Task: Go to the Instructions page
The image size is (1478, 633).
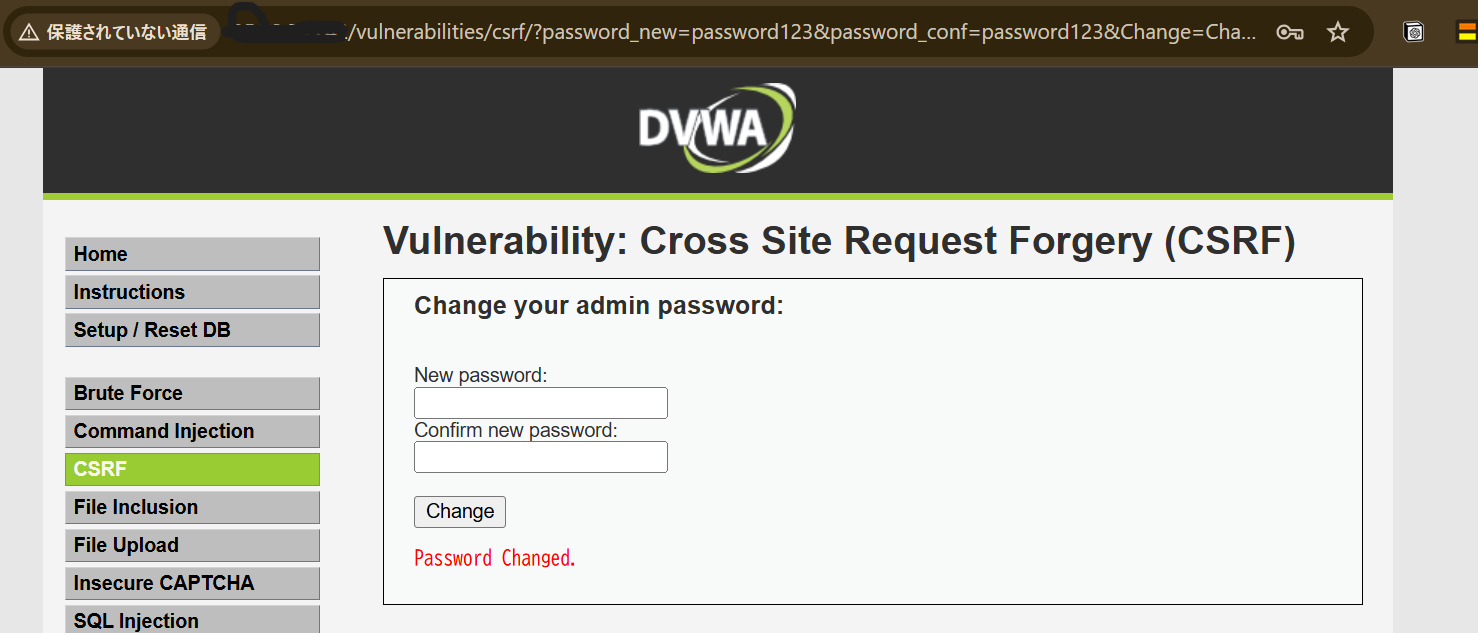Action: (x=192, y=292)
